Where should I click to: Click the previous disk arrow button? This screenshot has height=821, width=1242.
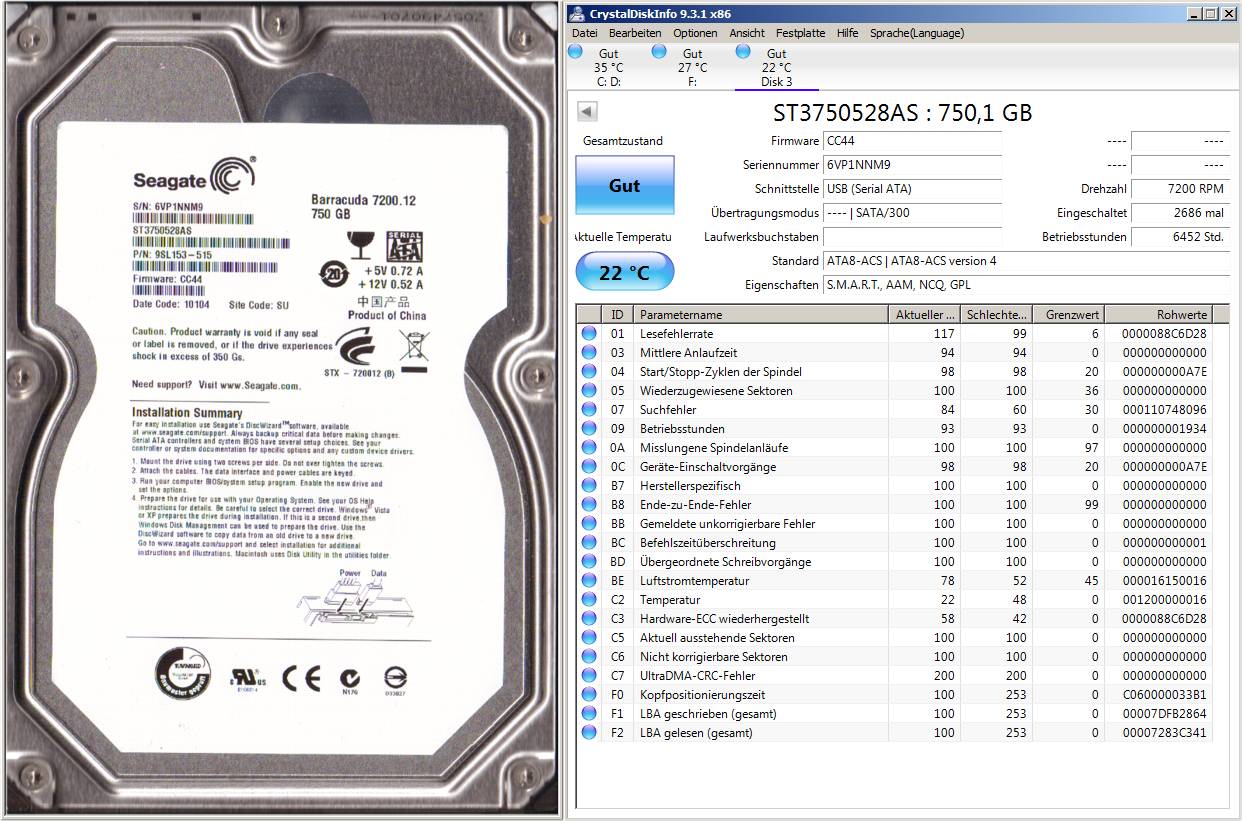pos(588,112)
